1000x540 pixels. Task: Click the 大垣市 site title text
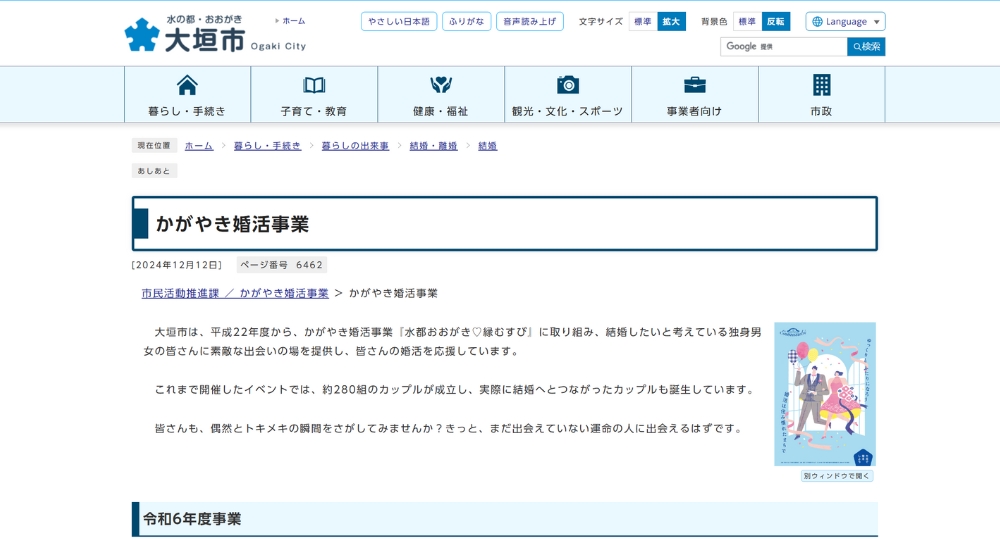pos(205,40)
